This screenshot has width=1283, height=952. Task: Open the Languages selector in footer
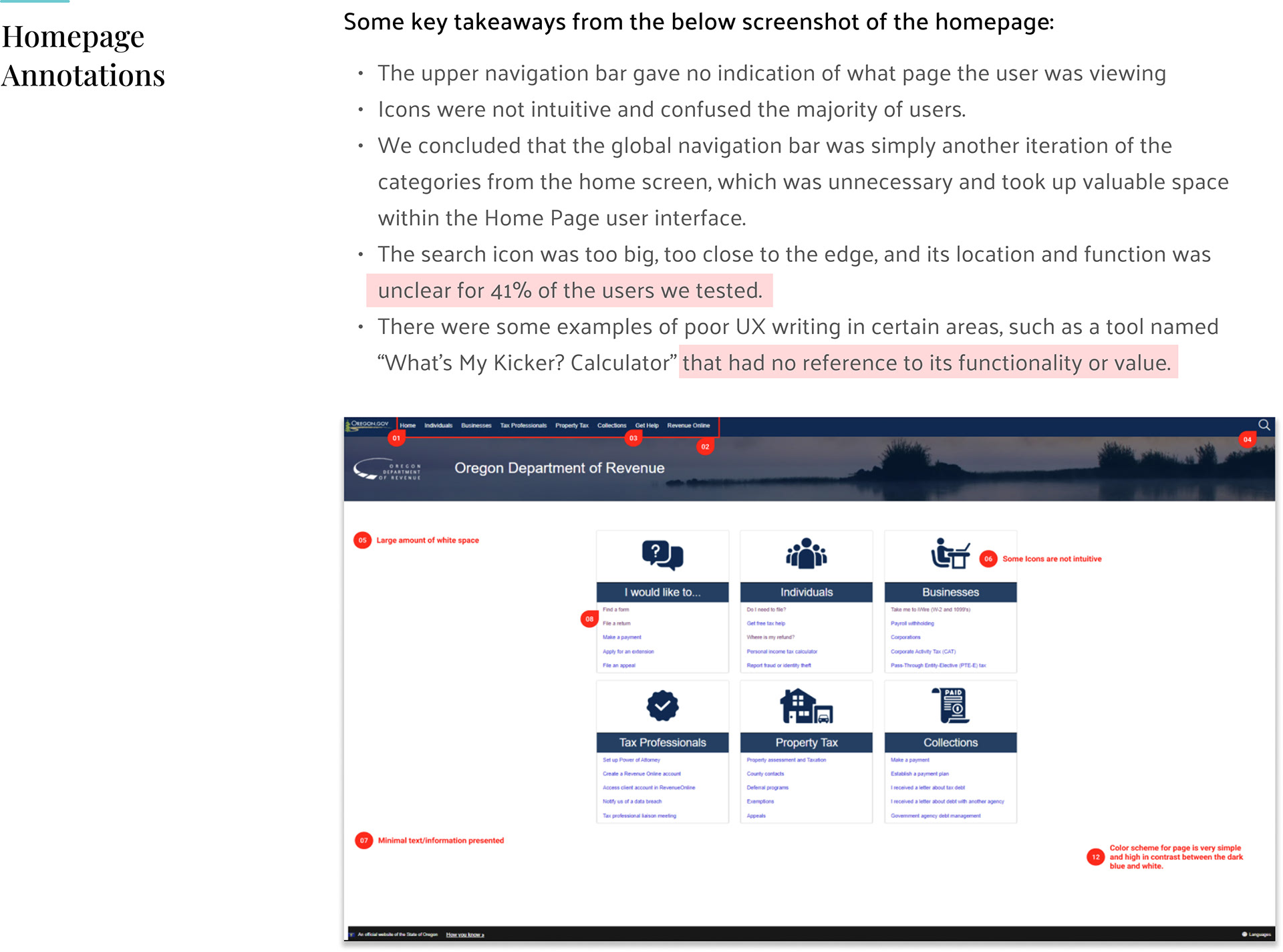pyautogui.click(x=1256, y=934)
